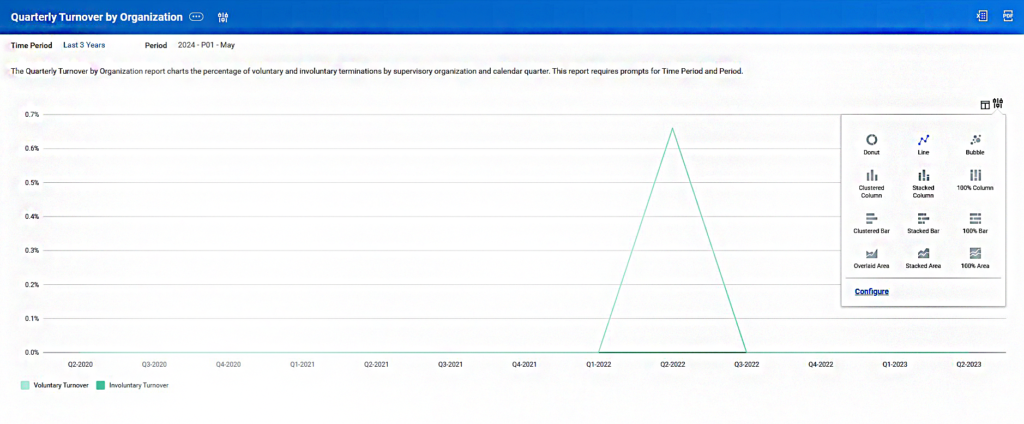Click the Voluntary Turnover legend swatch
Screen dimensions: 1024x424
(x=25, y=385)
